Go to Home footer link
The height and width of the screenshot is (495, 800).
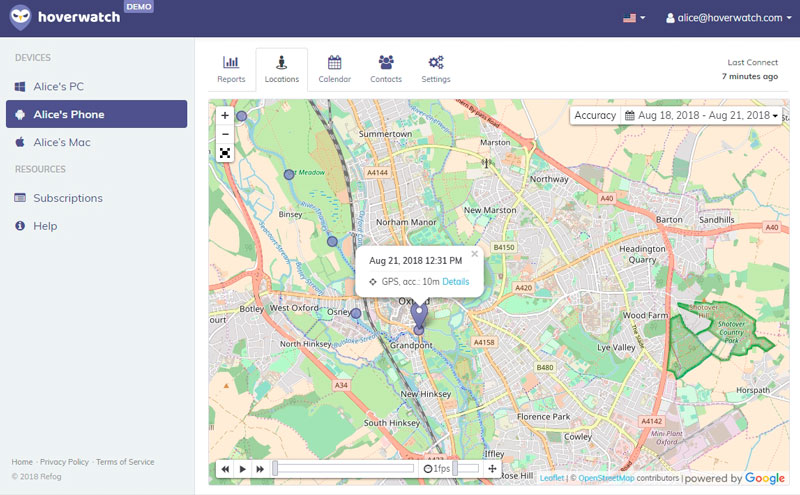(22, 462)
